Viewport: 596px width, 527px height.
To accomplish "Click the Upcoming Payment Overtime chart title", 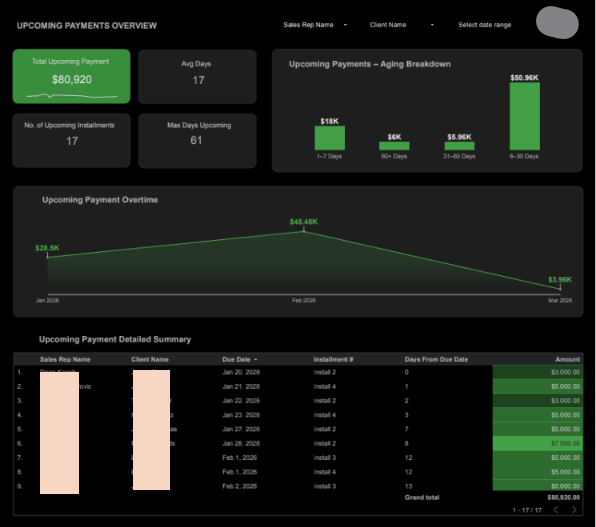I will [100, 200].
